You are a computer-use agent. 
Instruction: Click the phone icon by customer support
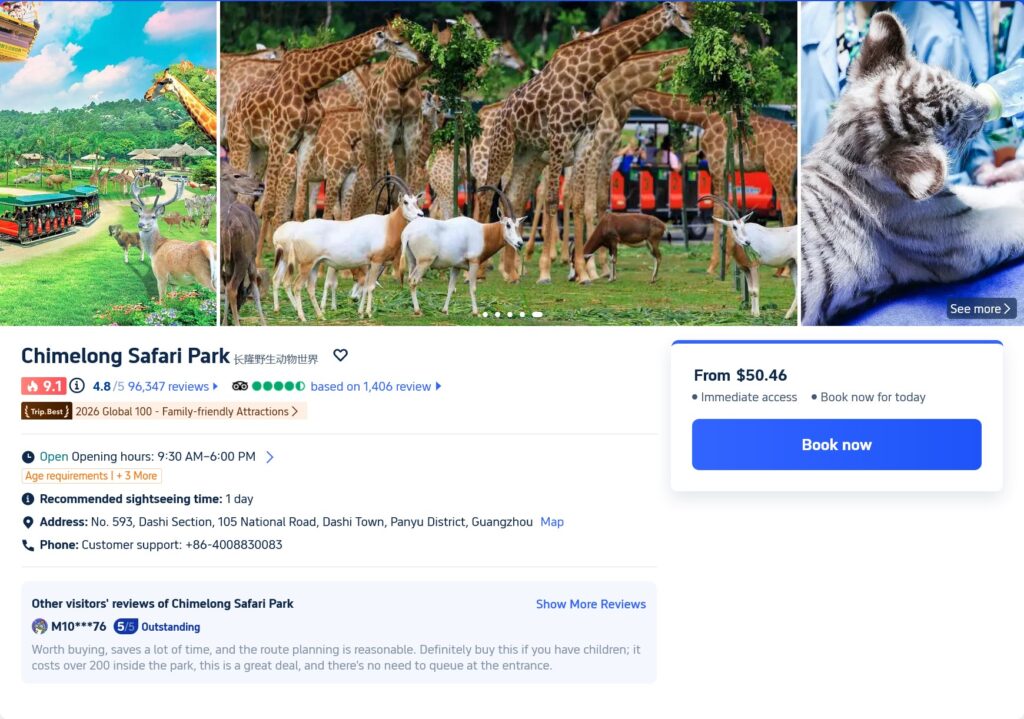point(28,545)
